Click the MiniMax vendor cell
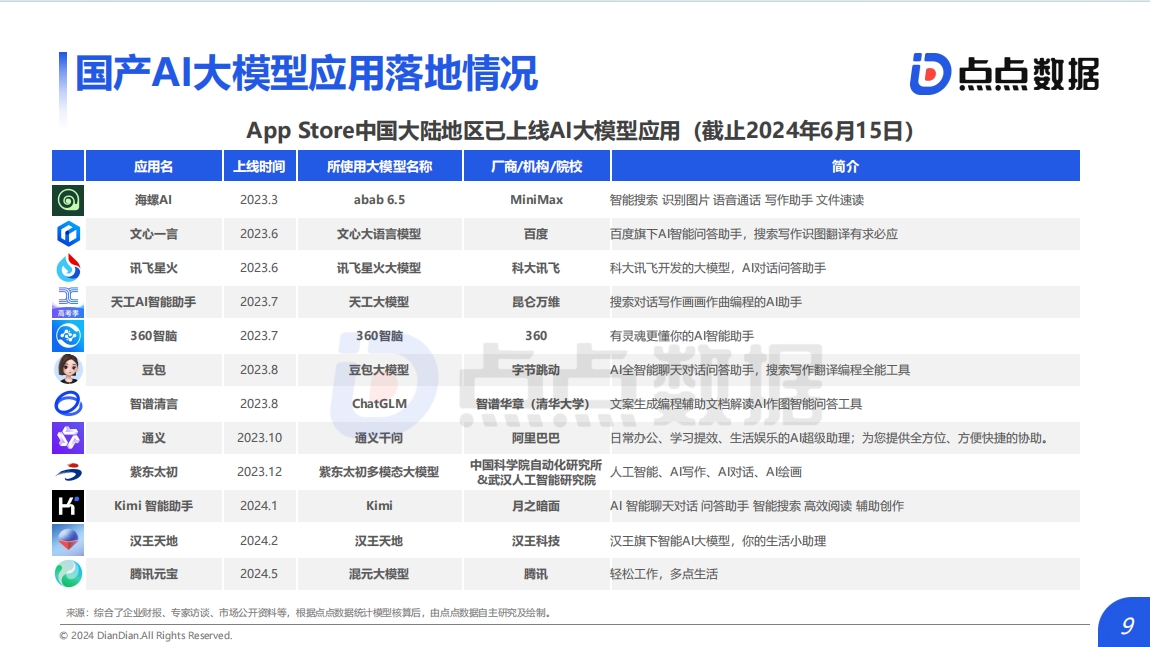The width and height of the screenshot is (1150, 647). coord(537,200)
